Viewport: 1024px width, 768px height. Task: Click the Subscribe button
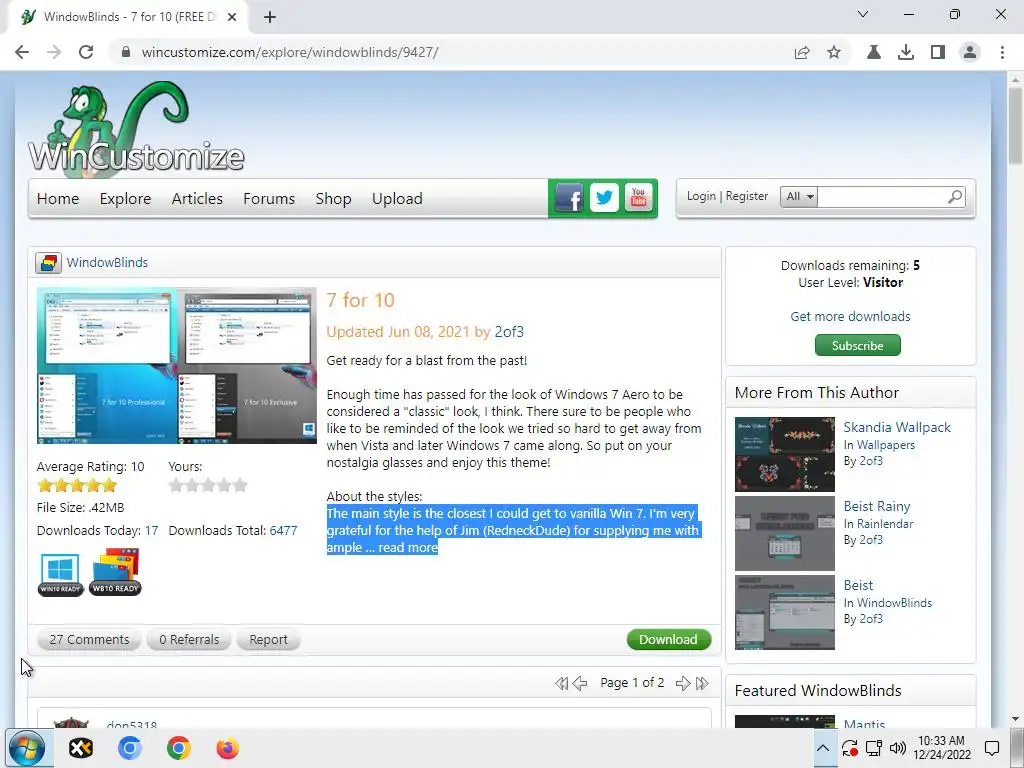(x=857, y=345)
